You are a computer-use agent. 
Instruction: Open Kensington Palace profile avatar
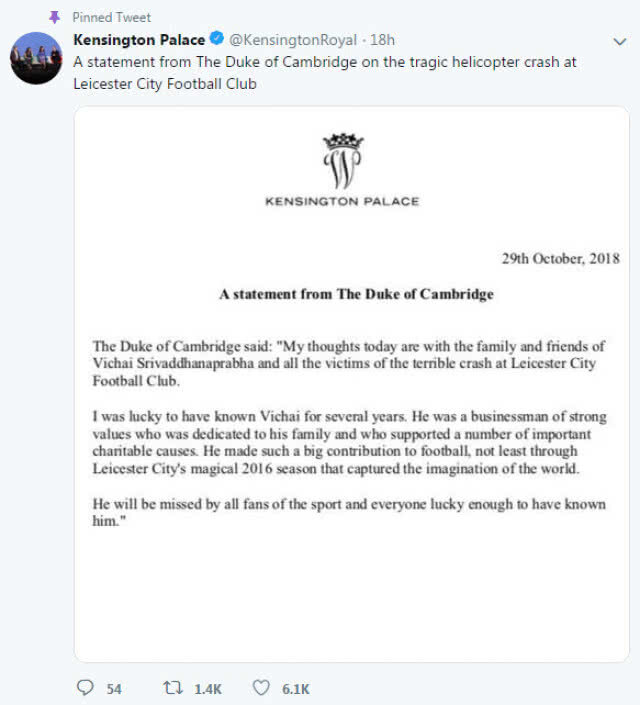36,58
